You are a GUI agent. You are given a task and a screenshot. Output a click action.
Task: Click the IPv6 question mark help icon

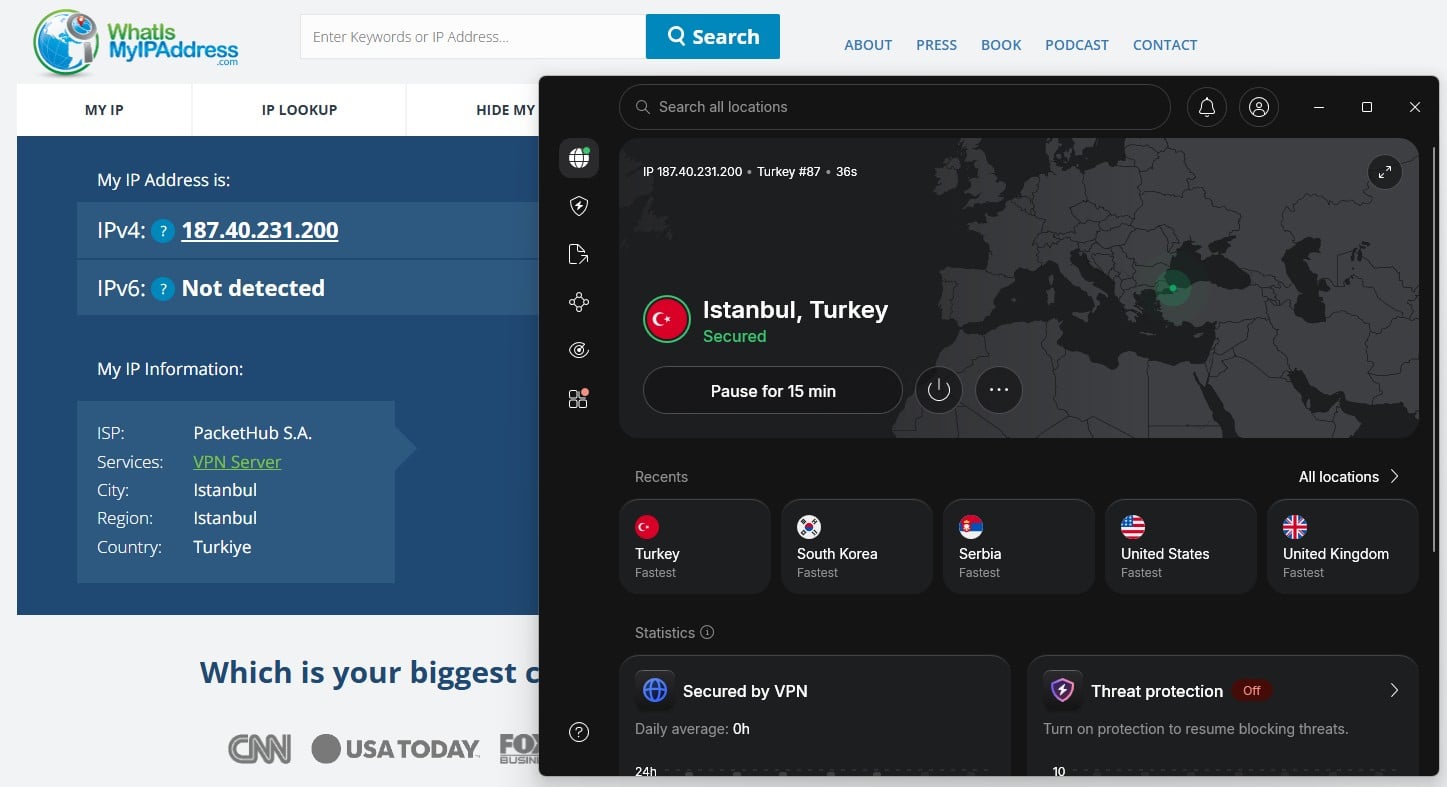[163, 289]
